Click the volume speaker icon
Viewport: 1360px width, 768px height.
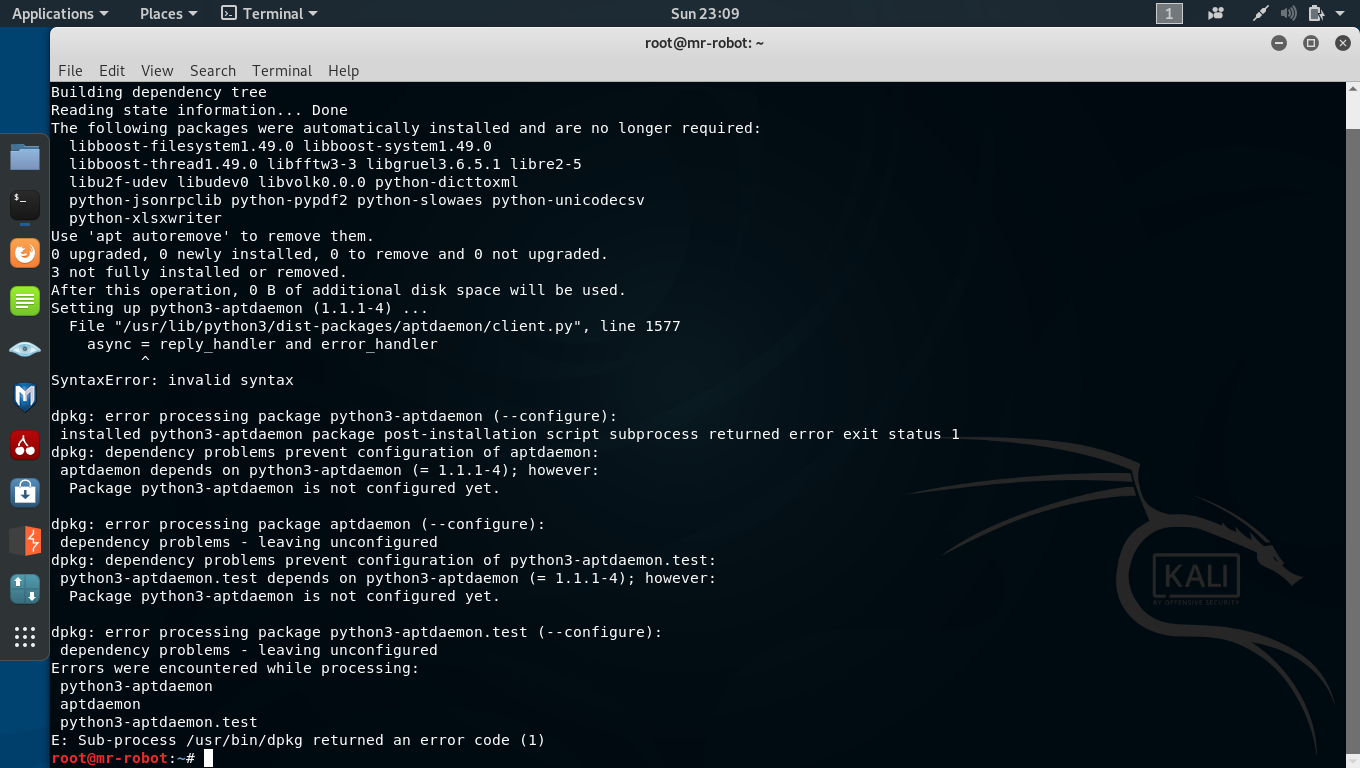pyautogui.click(x=1288, y=14)
